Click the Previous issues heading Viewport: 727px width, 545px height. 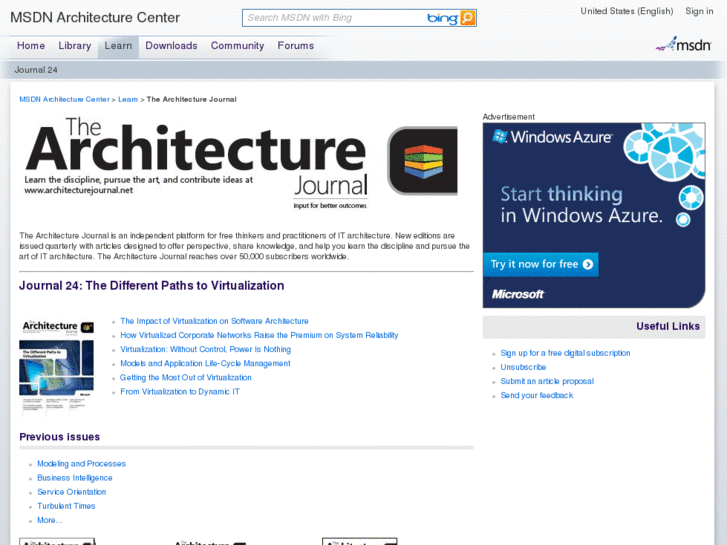pos(59,437)
